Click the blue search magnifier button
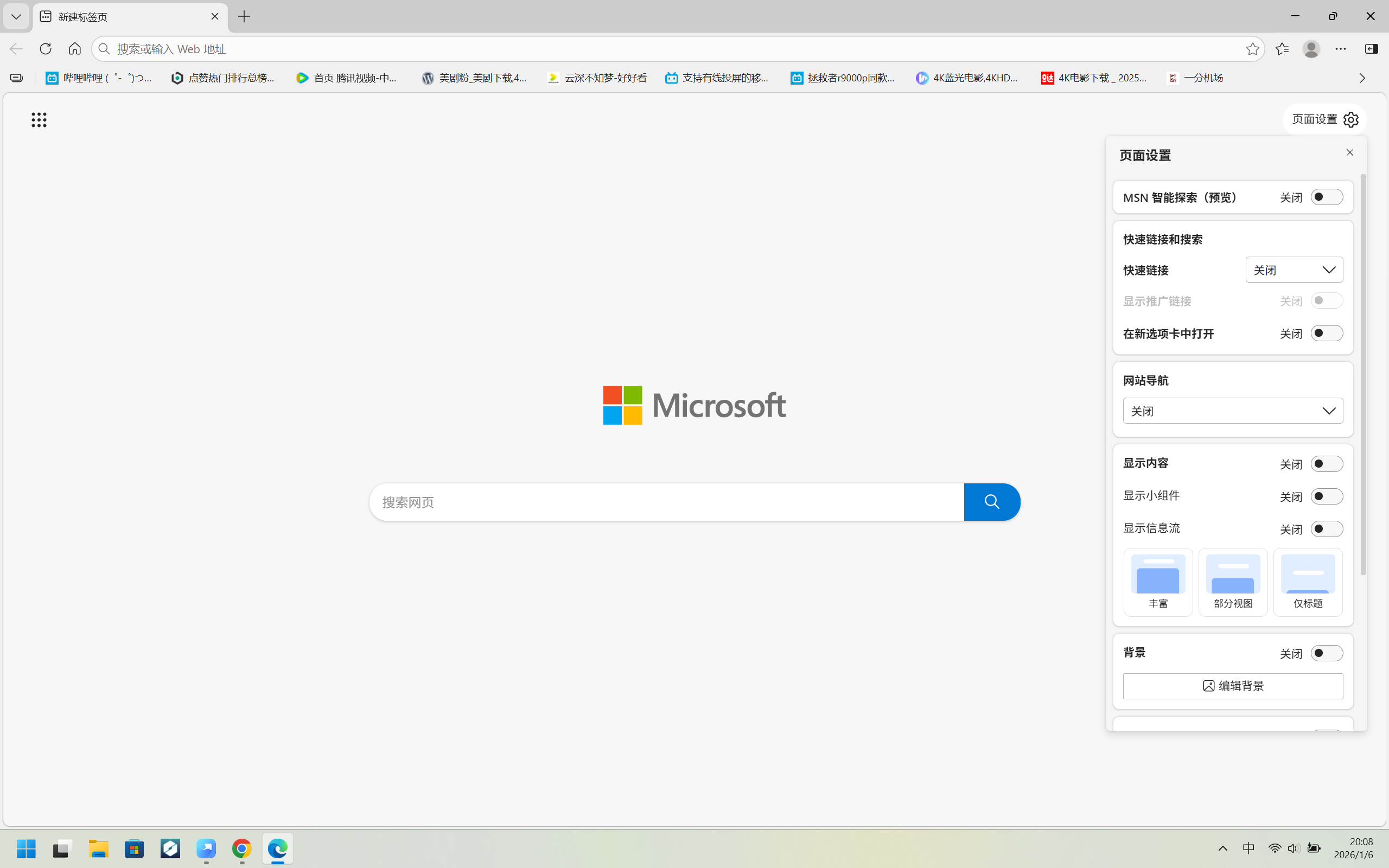Screen dimensions: 1389x868 pyautogui.click(x=992, y=502)
